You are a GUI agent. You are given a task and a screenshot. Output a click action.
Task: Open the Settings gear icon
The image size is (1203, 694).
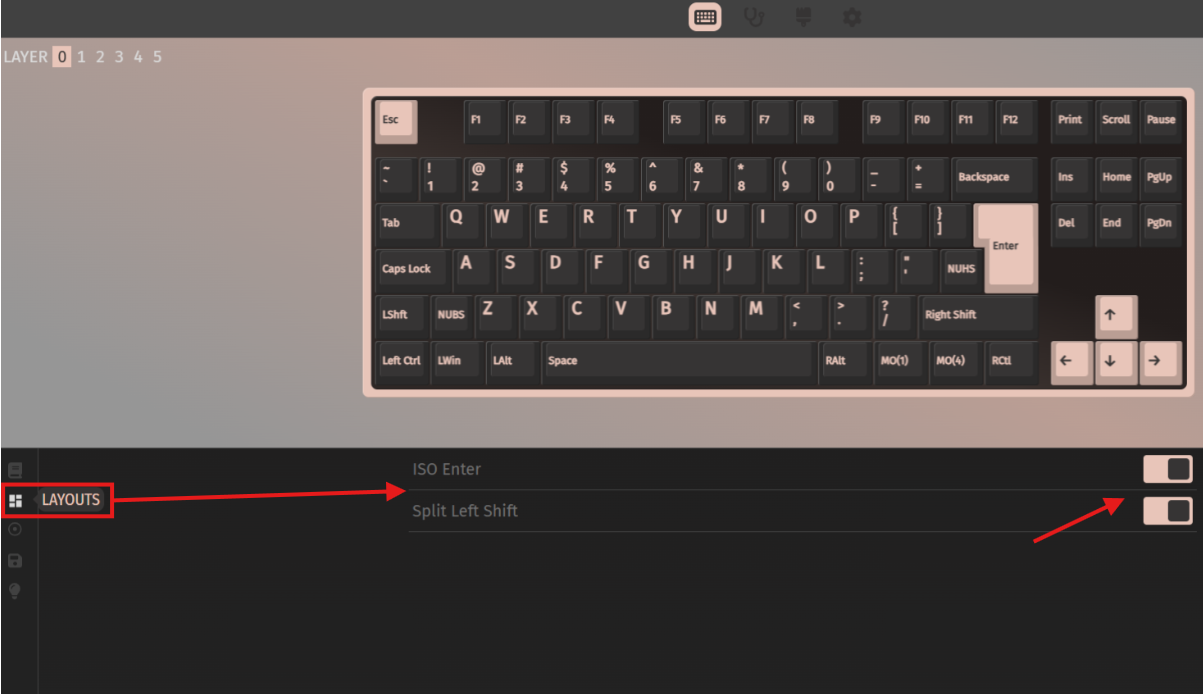(x=852, y=17)
